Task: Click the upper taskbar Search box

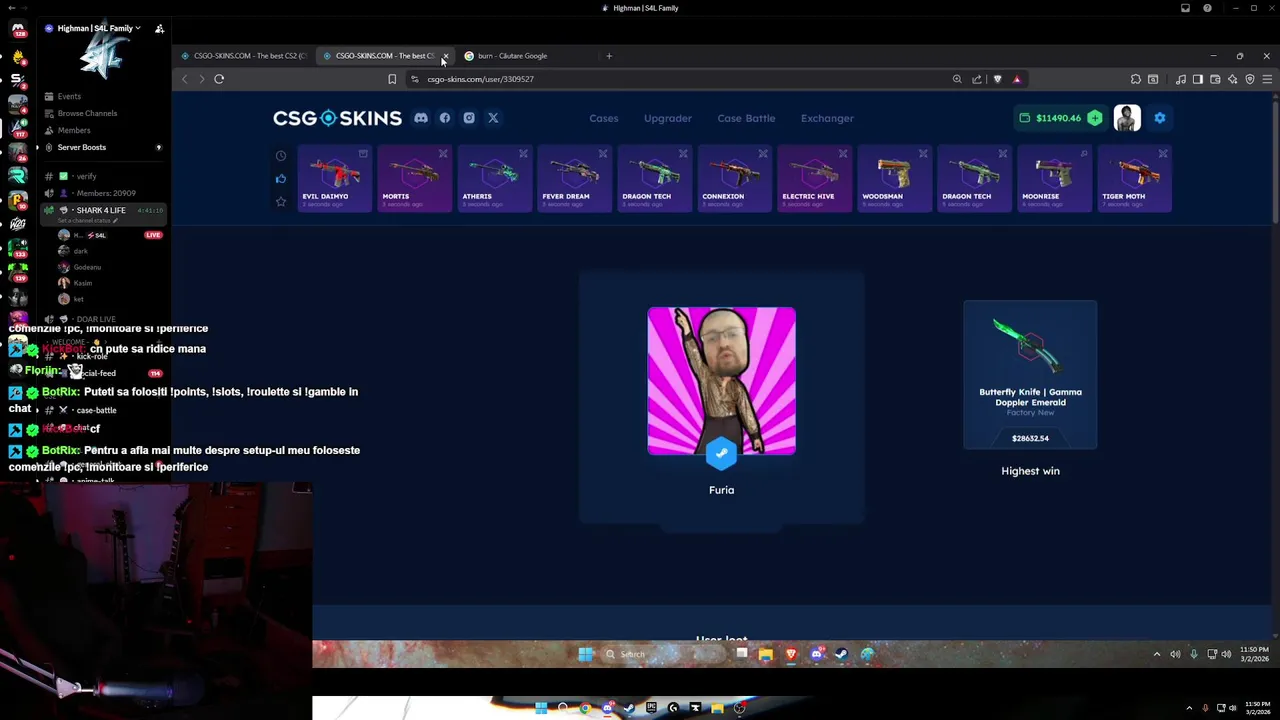Action: tap(664, 654)
